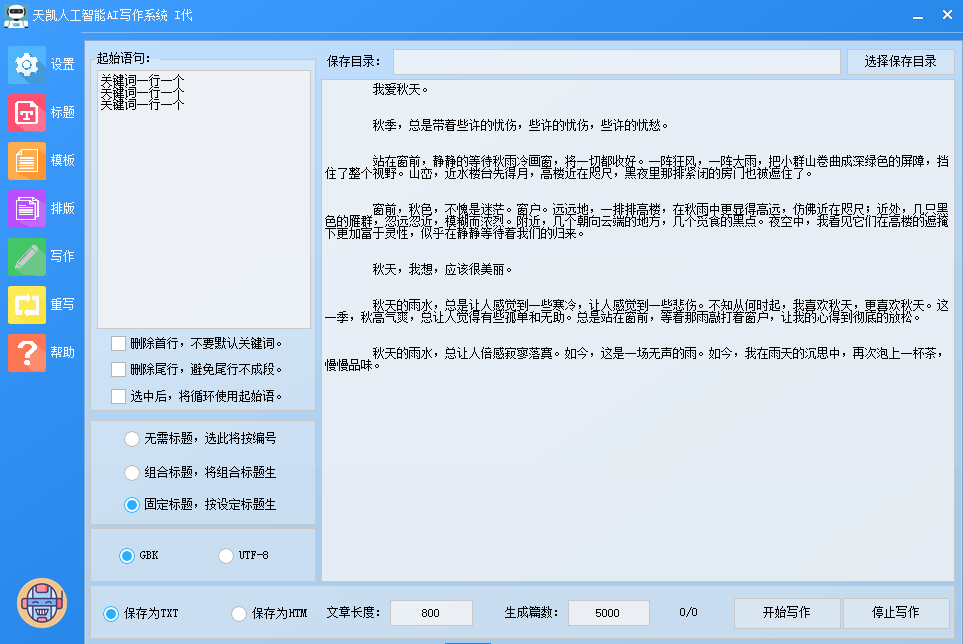Open the 设置 gear icon in sidebar
Screen dimensions: 963x644
[x=27, y=64]
